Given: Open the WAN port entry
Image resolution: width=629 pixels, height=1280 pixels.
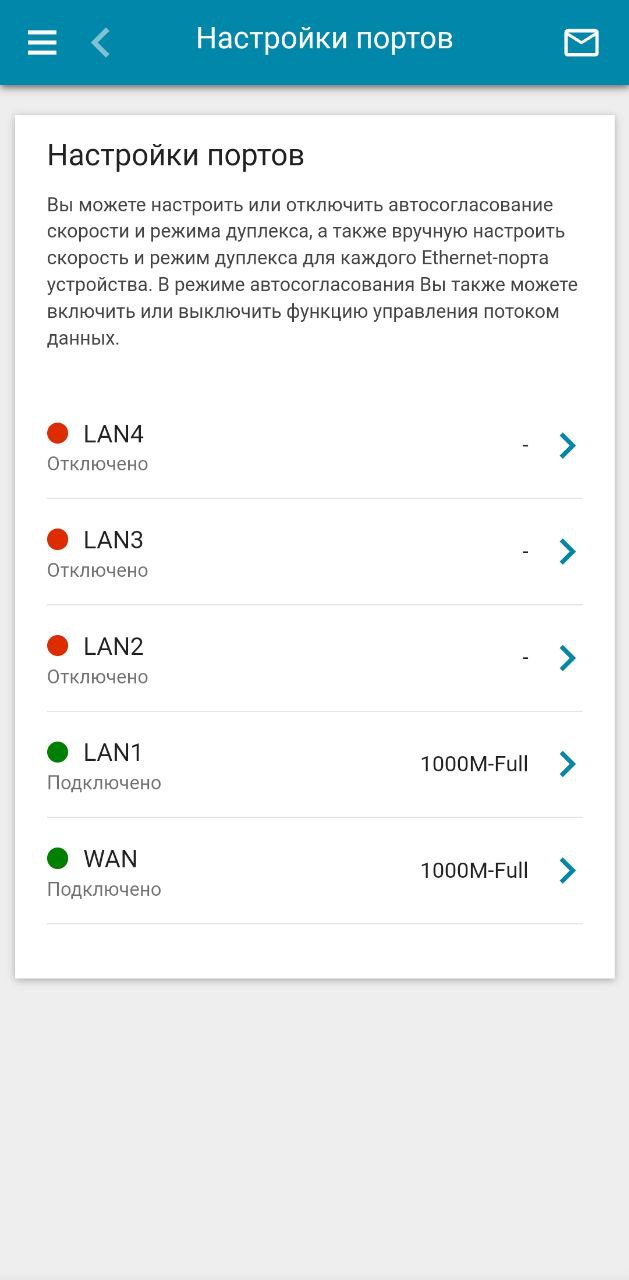Looking at the screenshot, I should point(110,859).
